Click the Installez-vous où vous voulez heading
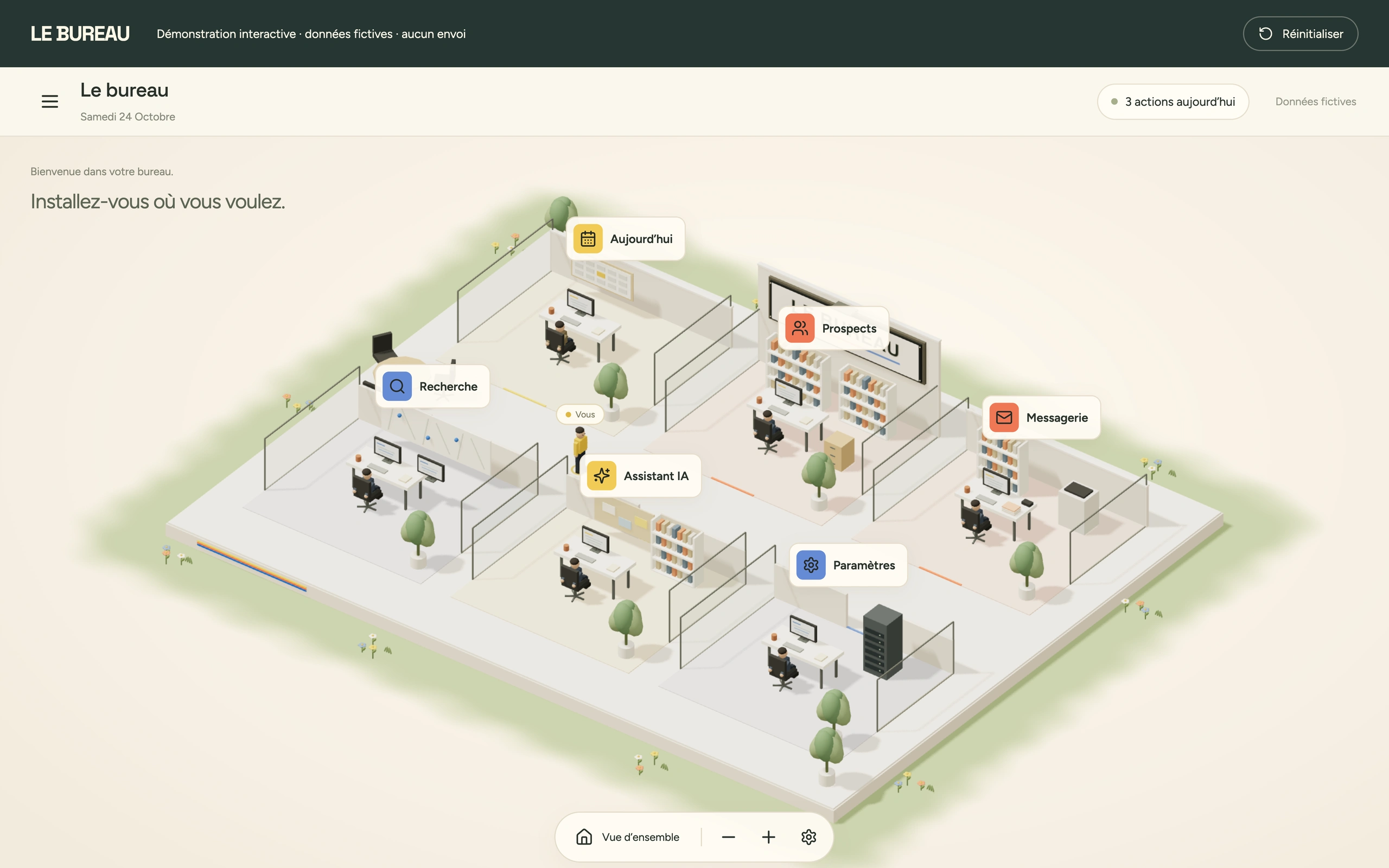Screen dimensions: 1389x868 click(x=158, y=201)
